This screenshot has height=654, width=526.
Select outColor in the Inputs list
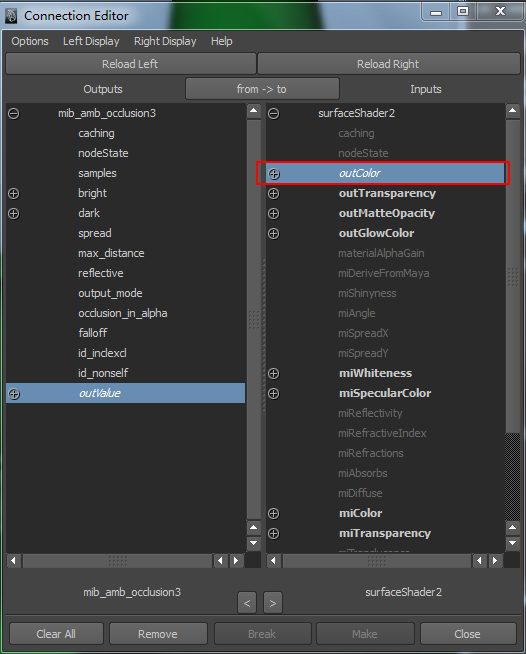tap(385, 174)
